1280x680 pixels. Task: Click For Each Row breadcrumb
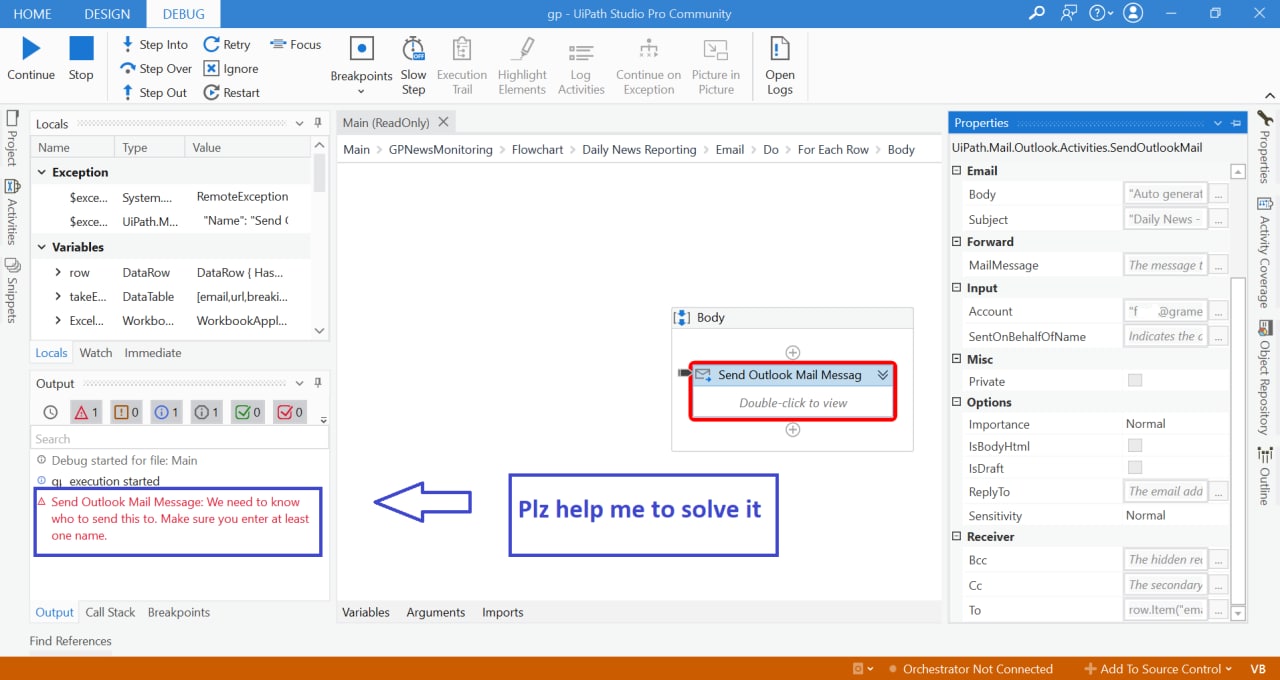[x=833, y=149]
